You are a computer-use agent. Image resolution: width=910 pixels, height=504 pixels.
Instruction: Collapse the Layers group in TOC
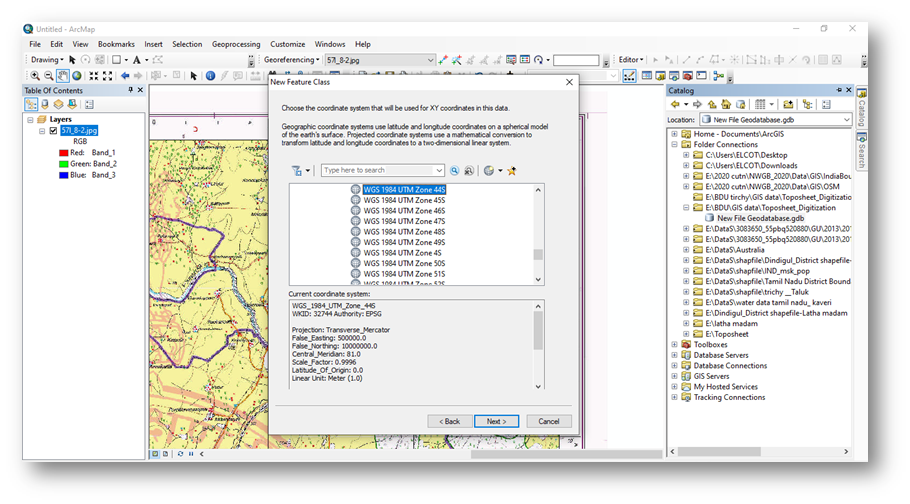click(30, 120)
